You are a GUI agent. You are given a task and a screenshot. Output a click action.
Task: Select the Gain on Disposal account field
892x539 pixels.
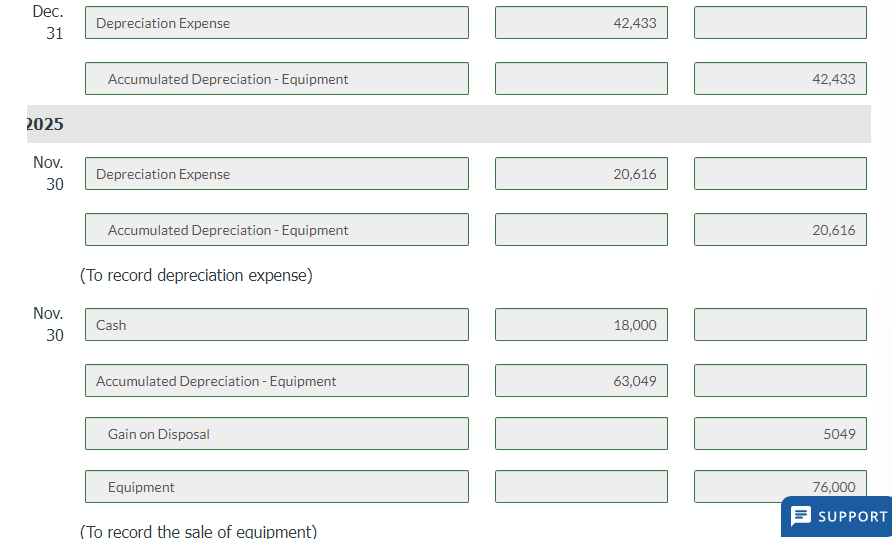pos(277,434)
